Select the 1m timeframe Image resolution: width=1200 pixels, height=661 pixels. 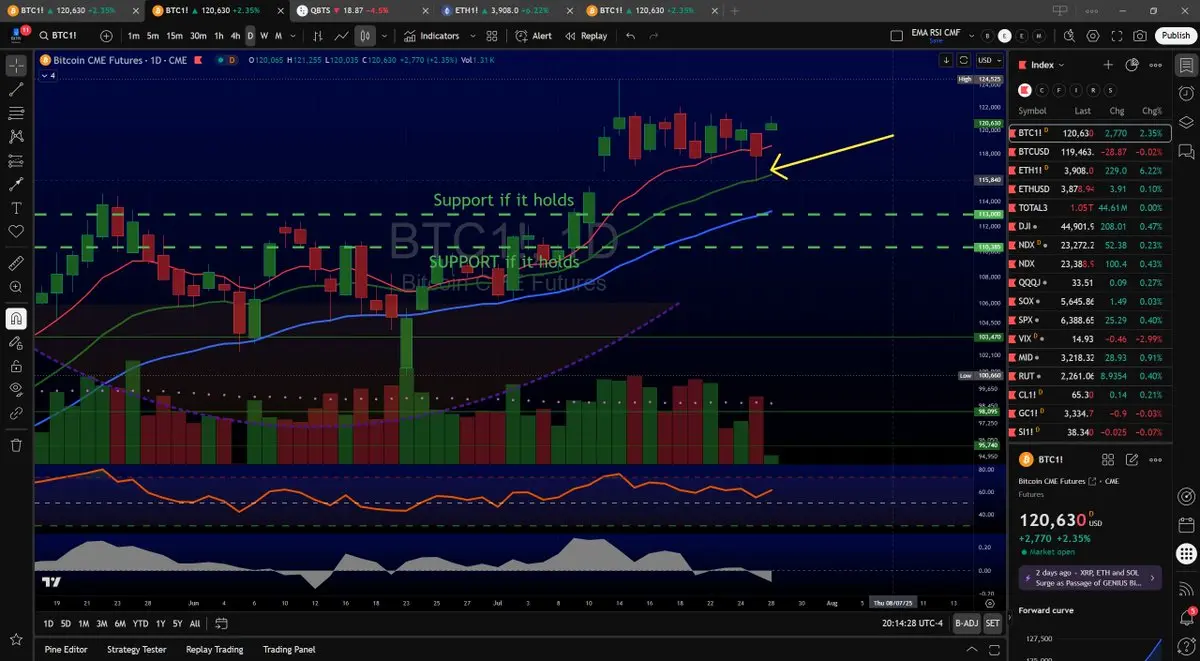[x=133, y=35]
